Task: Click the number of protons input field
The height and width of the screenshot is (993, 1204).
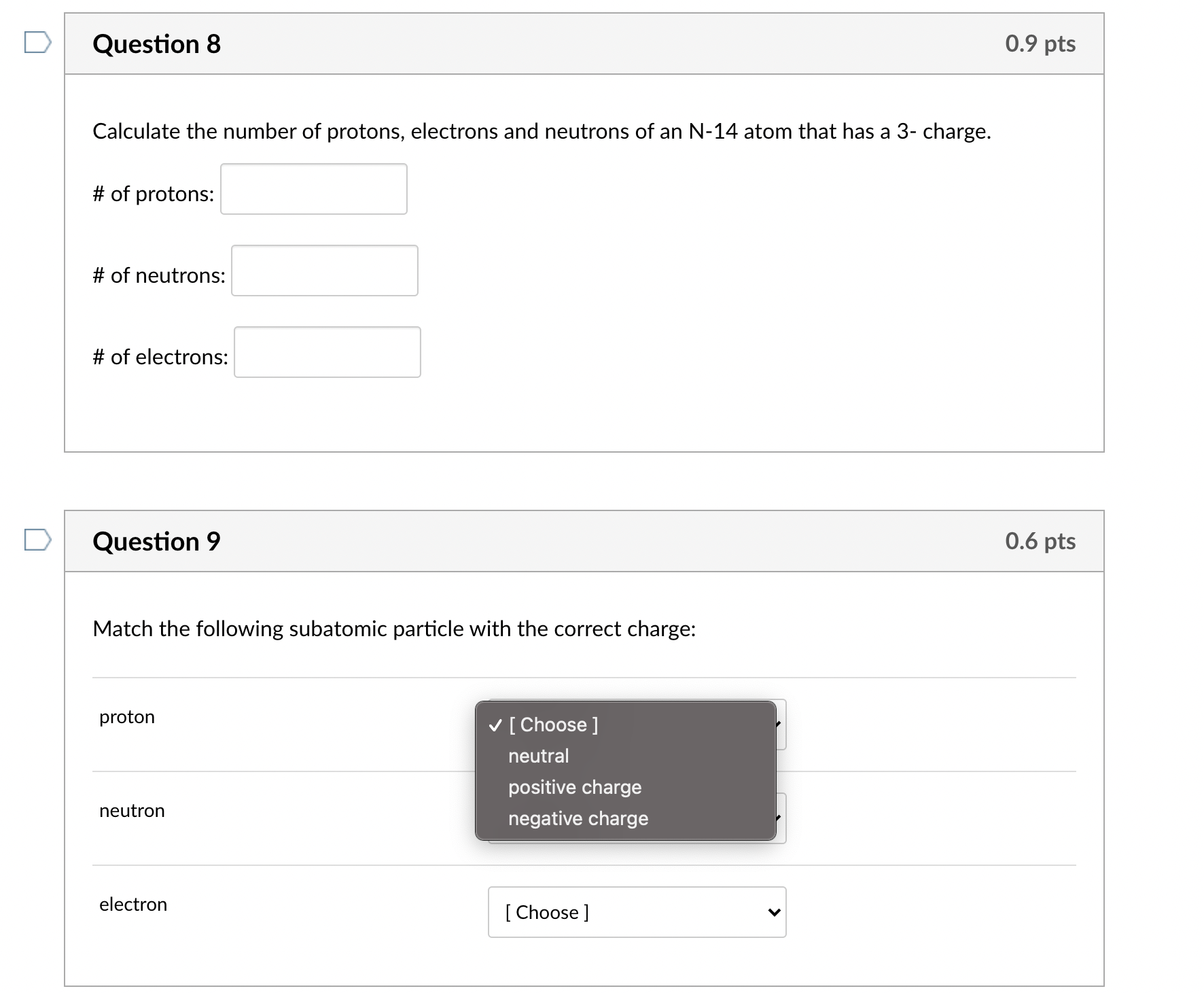Action: 314,189
